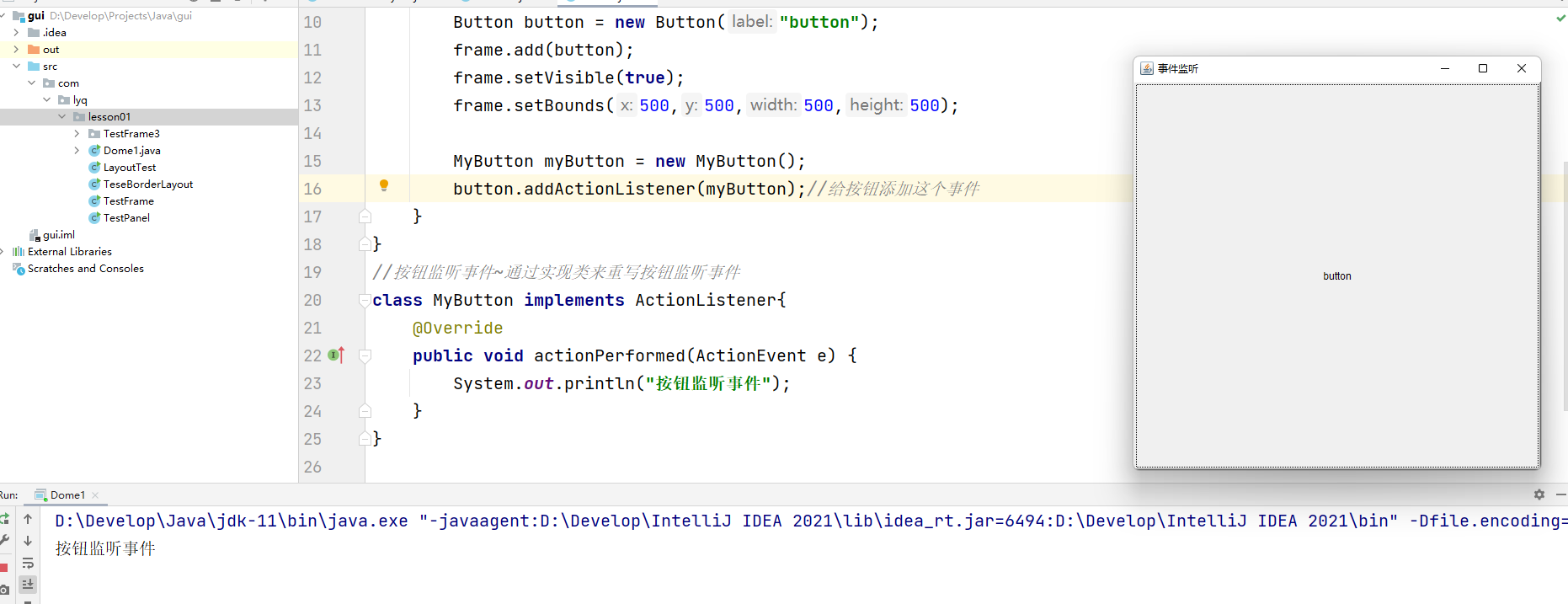Hide the Run tool window
Image resolution: width=1568 pixels, height=604 pixels.
[1561, 494]
